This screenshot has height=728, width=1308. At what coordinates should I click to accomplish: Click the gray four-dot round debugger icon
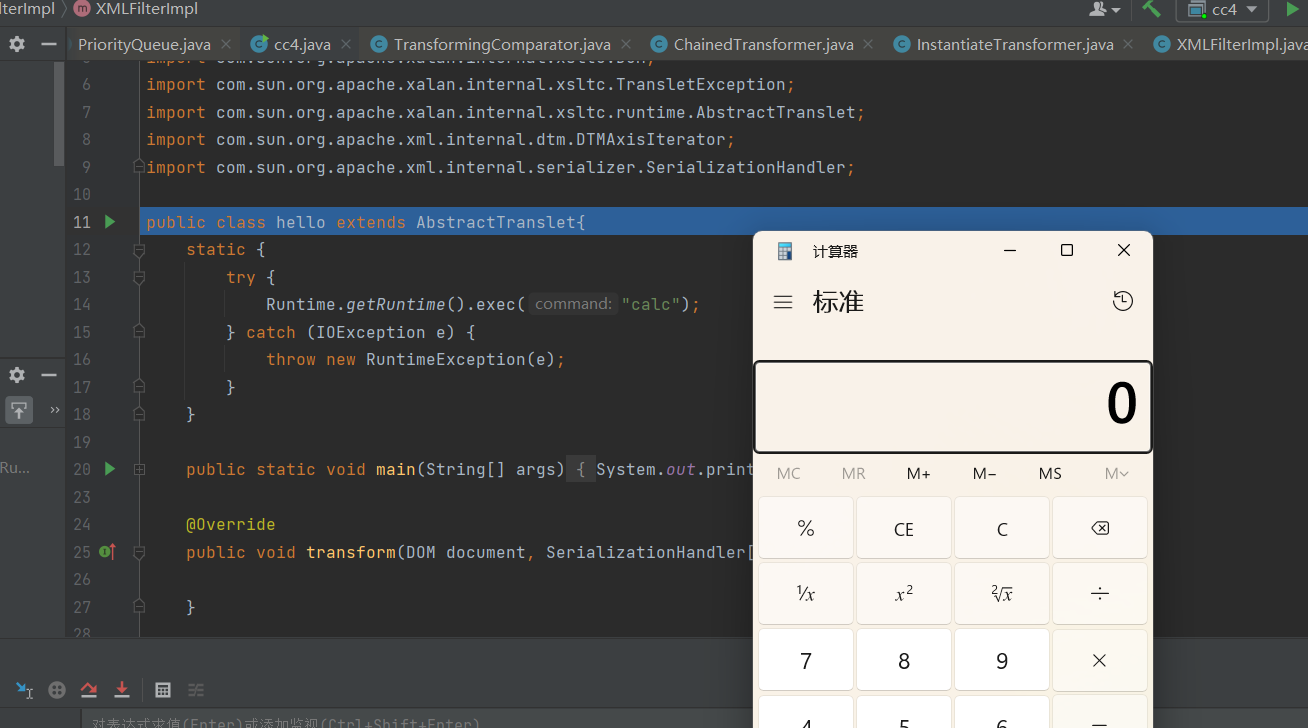[57, 690]
